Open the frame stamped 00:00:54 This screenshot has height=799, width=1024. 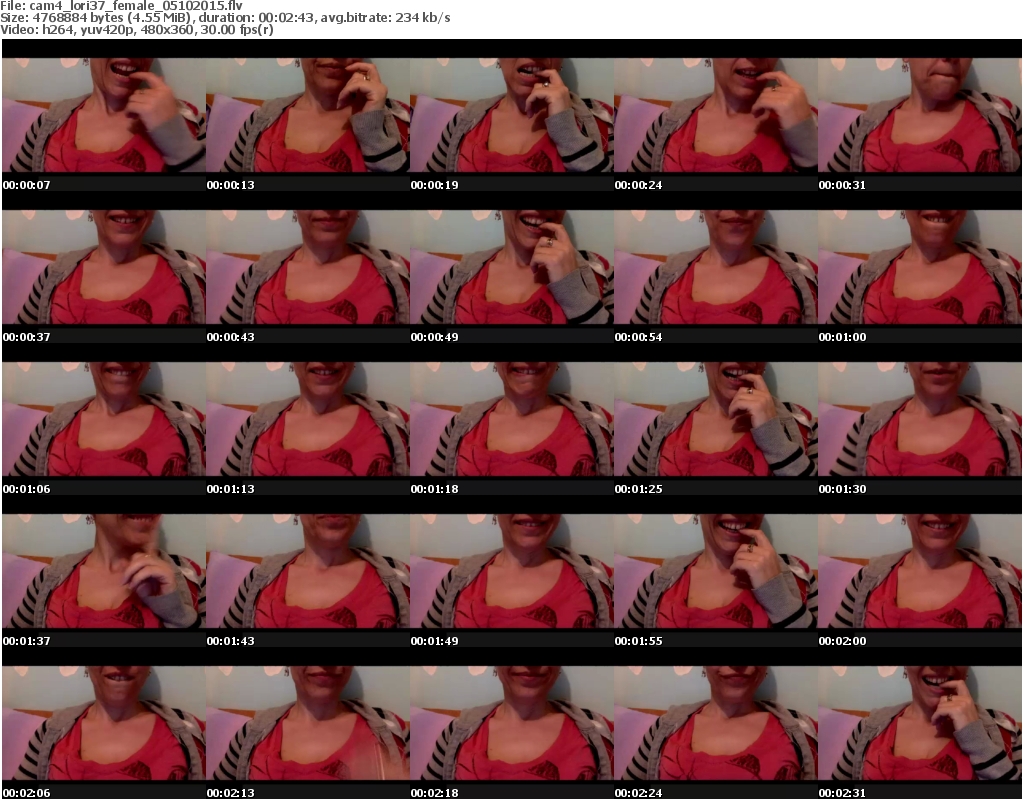pyautogui.click(x=716, y=267)
